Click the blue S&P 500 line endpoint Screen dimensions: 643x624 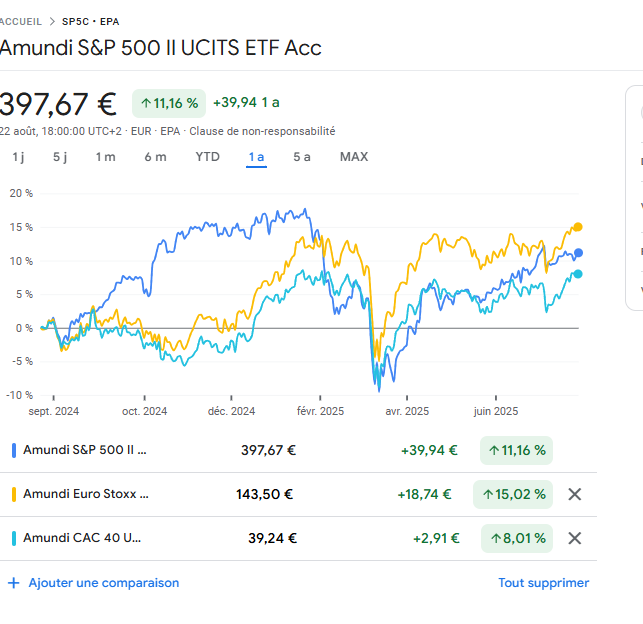579,253
